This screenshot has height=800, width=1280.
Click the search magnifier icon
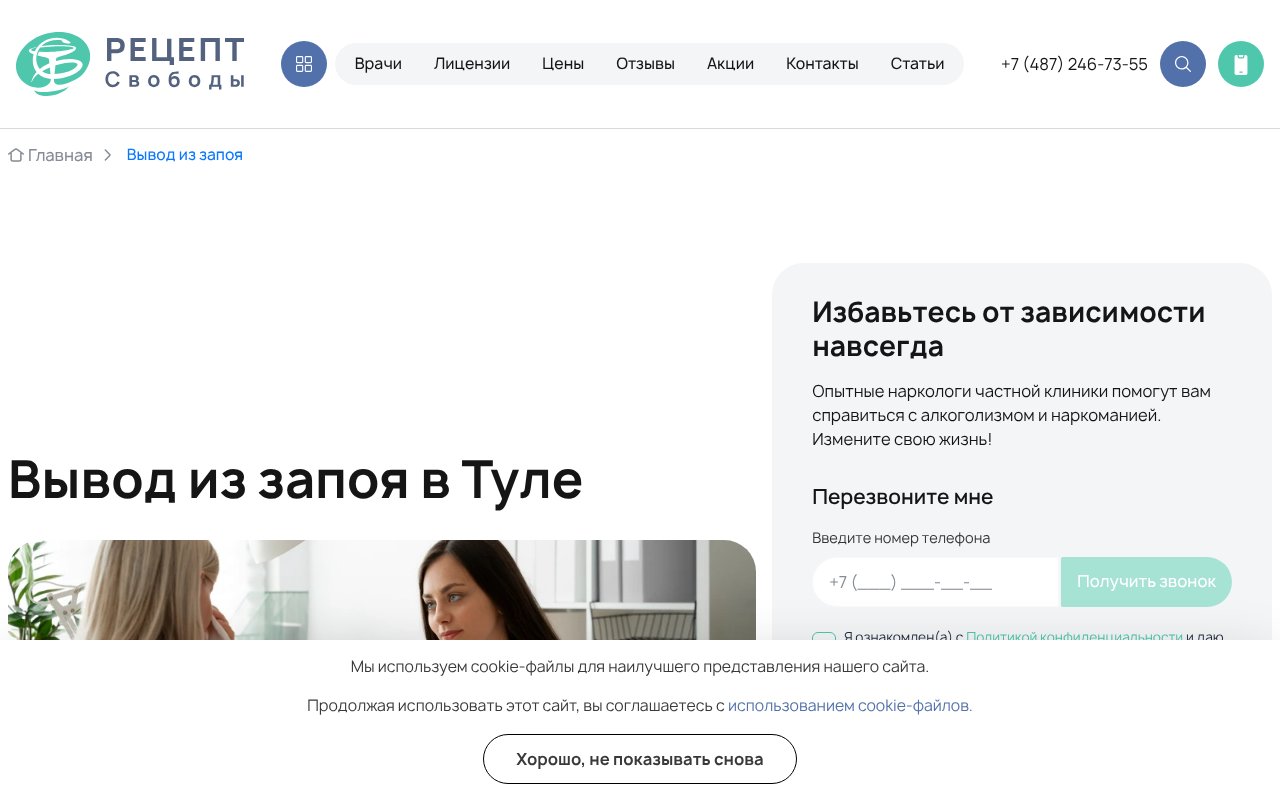1183,64
